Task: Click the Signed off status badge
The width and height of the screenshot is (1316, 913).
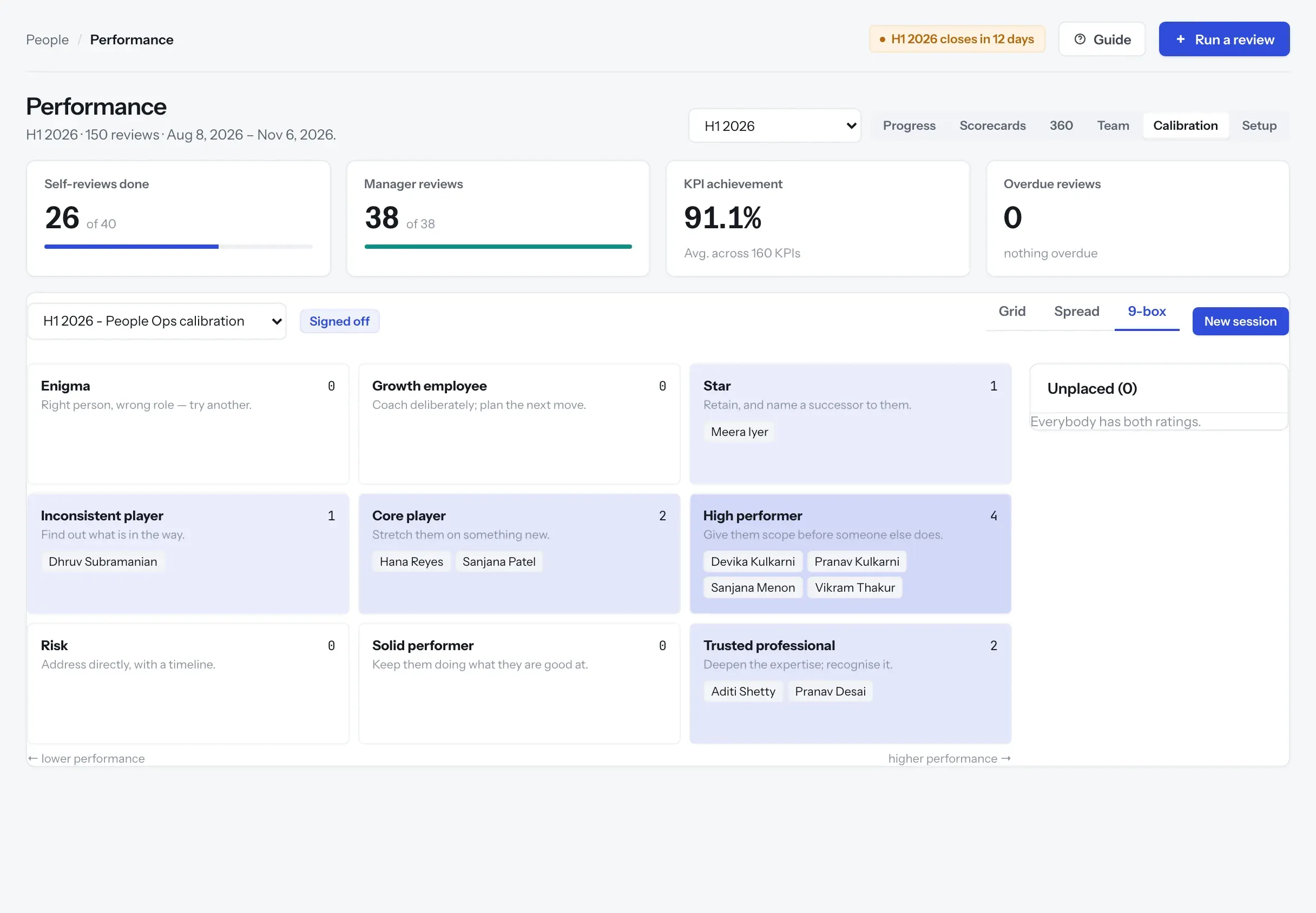Action: [339, 321]
